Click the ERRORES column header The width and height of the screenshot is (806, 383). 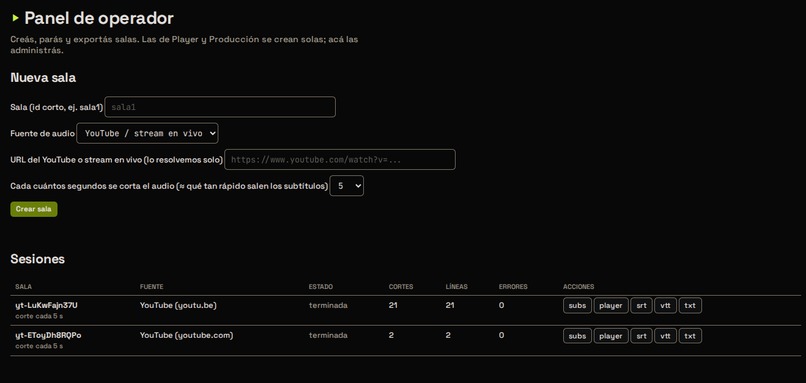coord(513,287)
